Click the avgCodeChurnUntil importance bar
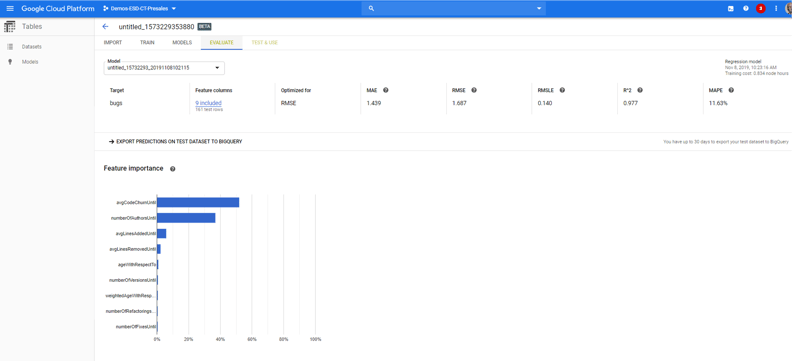Viewport: 792px width, 361px height. [198, 202]
